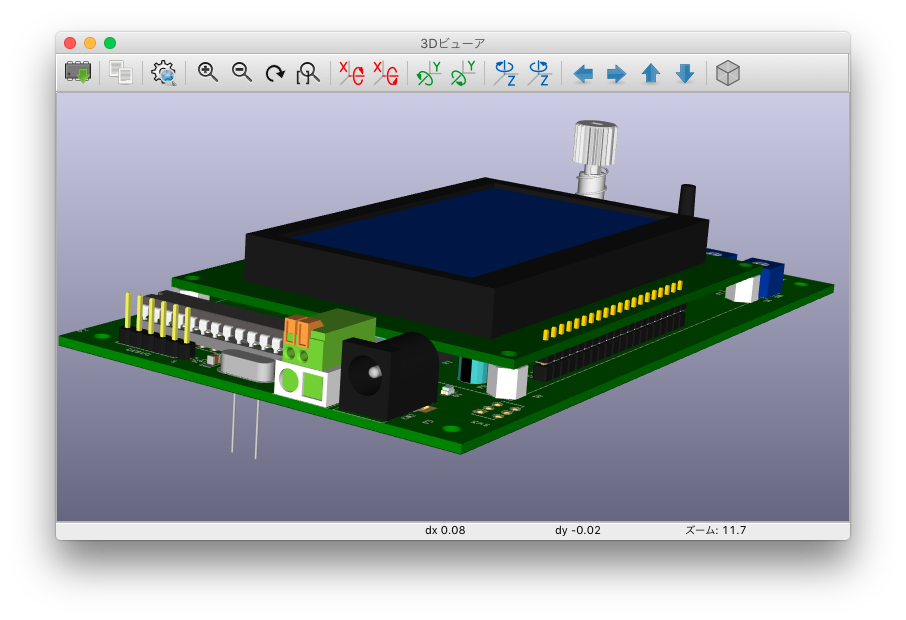Click the zoom in magnifier

(x=207, y=73)
